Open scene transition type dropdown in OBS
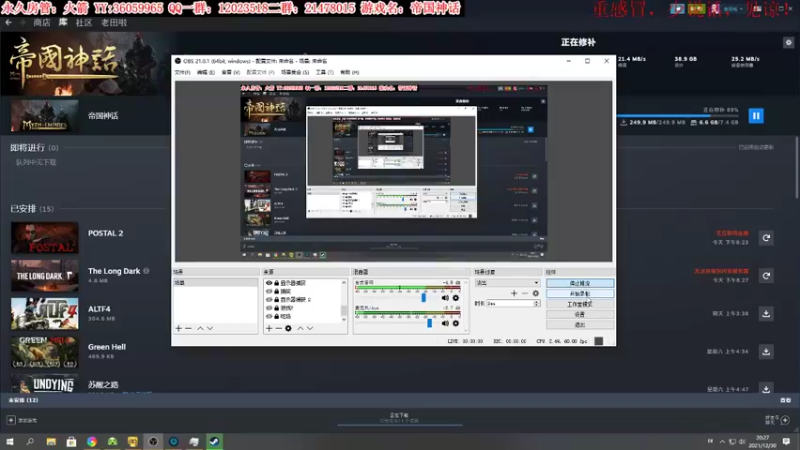The width and height of the screenshot is (800, 450). [507, 283]
